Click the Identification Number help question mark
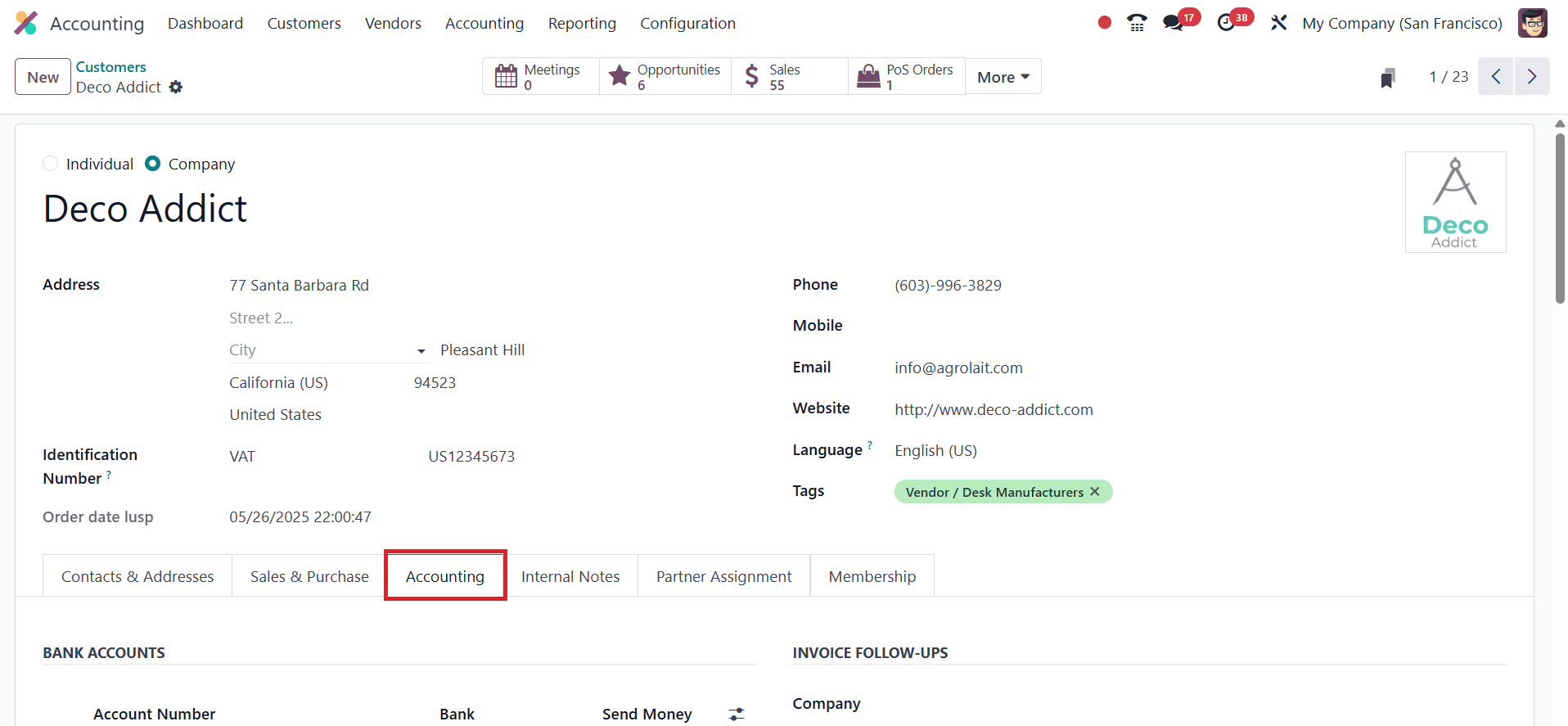 pos(109,475)
